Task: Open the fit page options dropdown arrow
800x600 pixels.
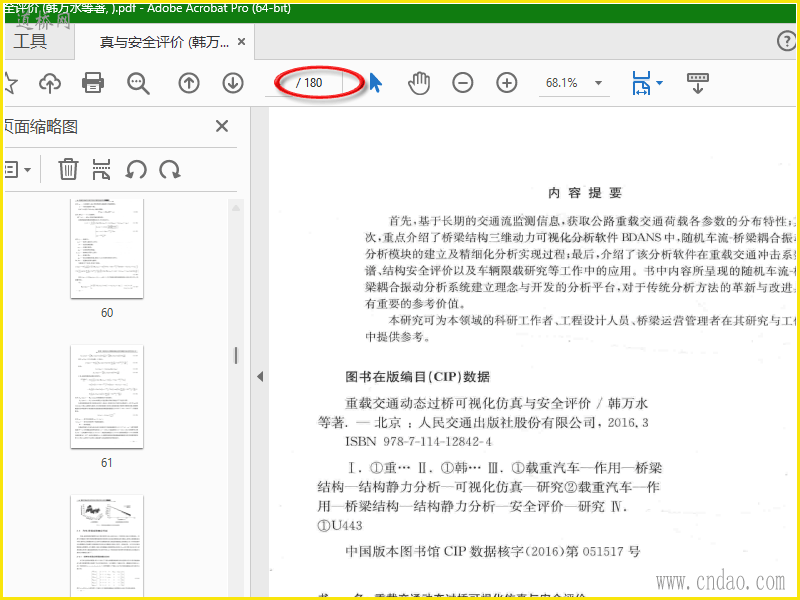Action: [x=659, y=83]
